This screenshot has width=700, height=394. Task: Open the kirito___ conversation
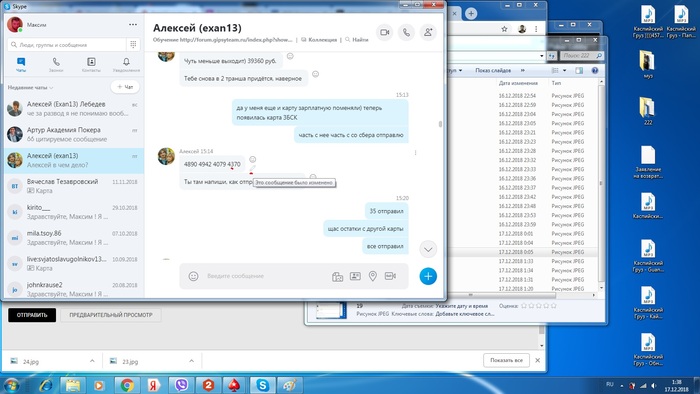74,212
